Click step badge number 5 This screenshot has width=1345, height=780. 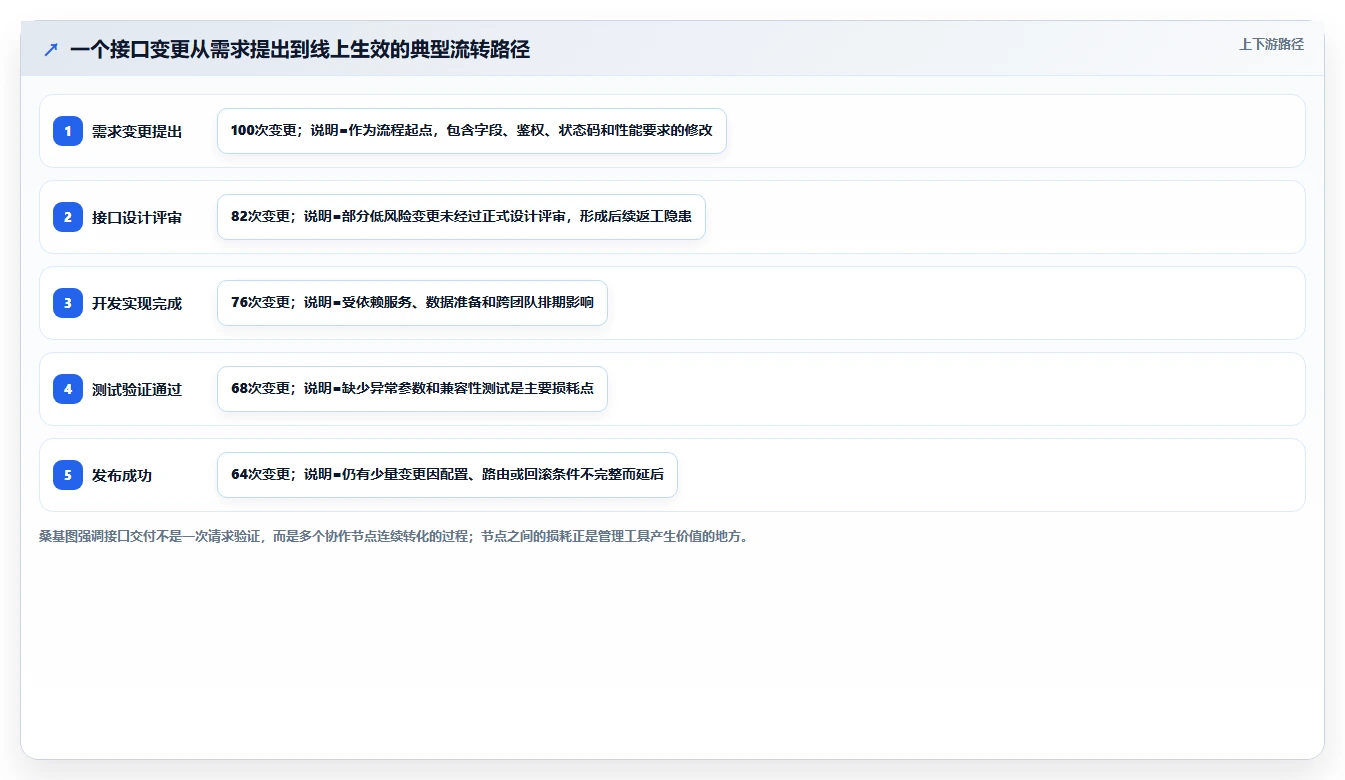(68, 475)
